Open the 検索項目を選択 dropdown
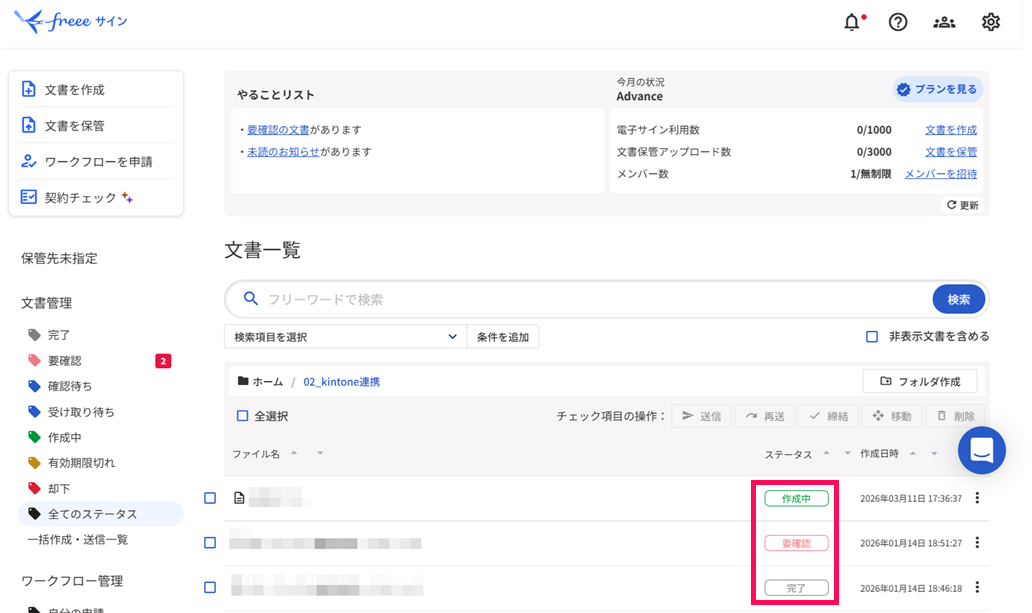The image size is (1032, 613). (346, 336)
